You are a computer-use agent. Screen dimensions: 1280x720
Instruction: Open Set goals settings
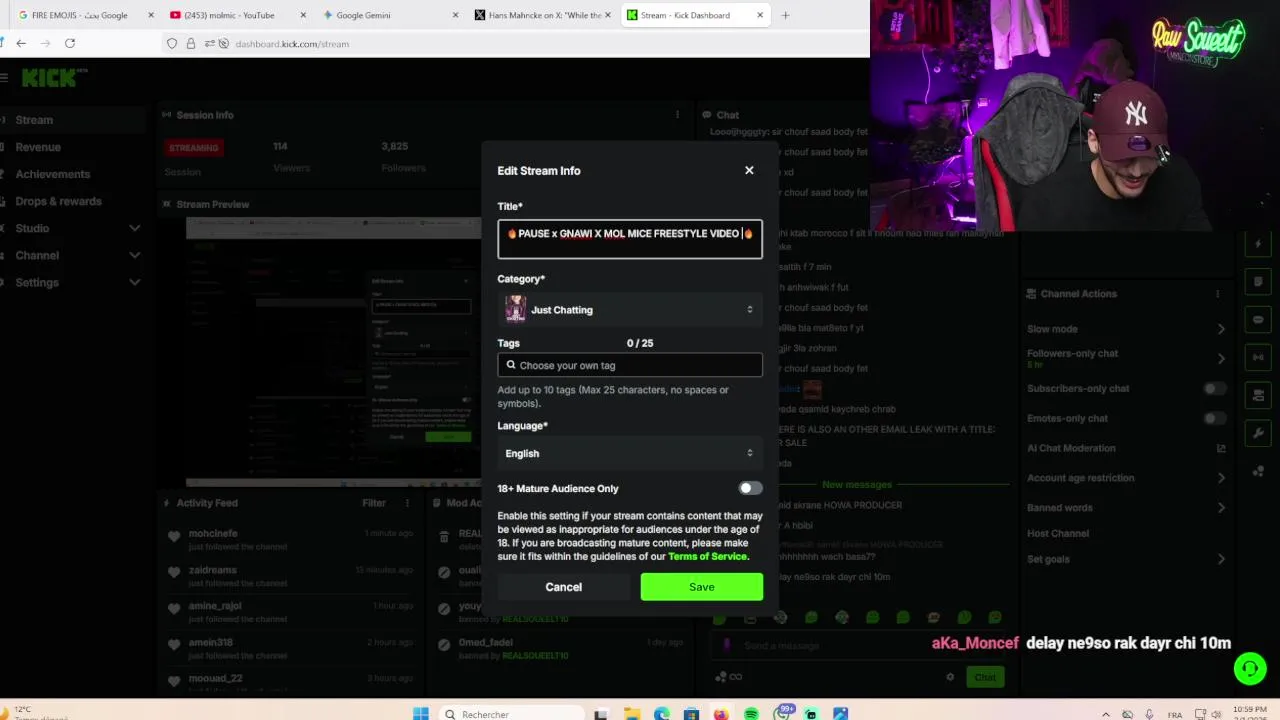[1126, 559]
